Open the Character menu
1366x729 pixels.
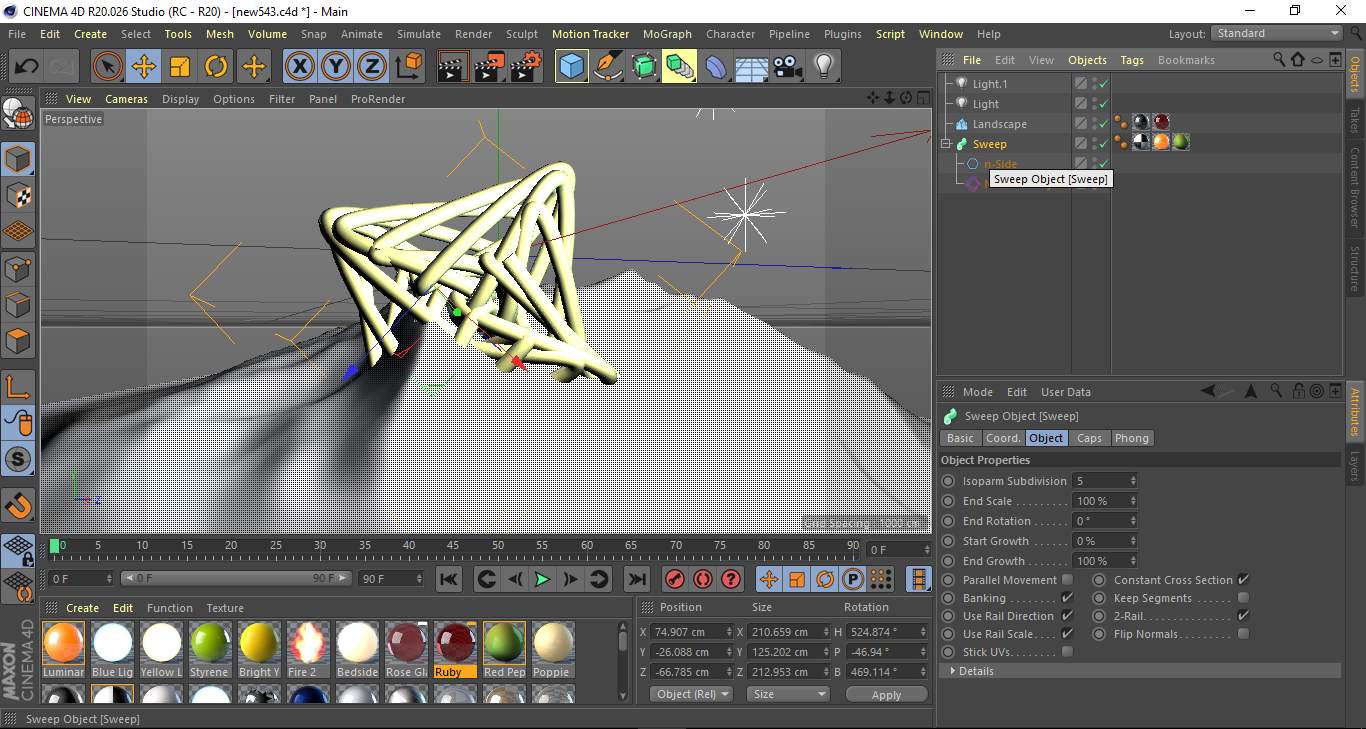[x=730, y=34]
